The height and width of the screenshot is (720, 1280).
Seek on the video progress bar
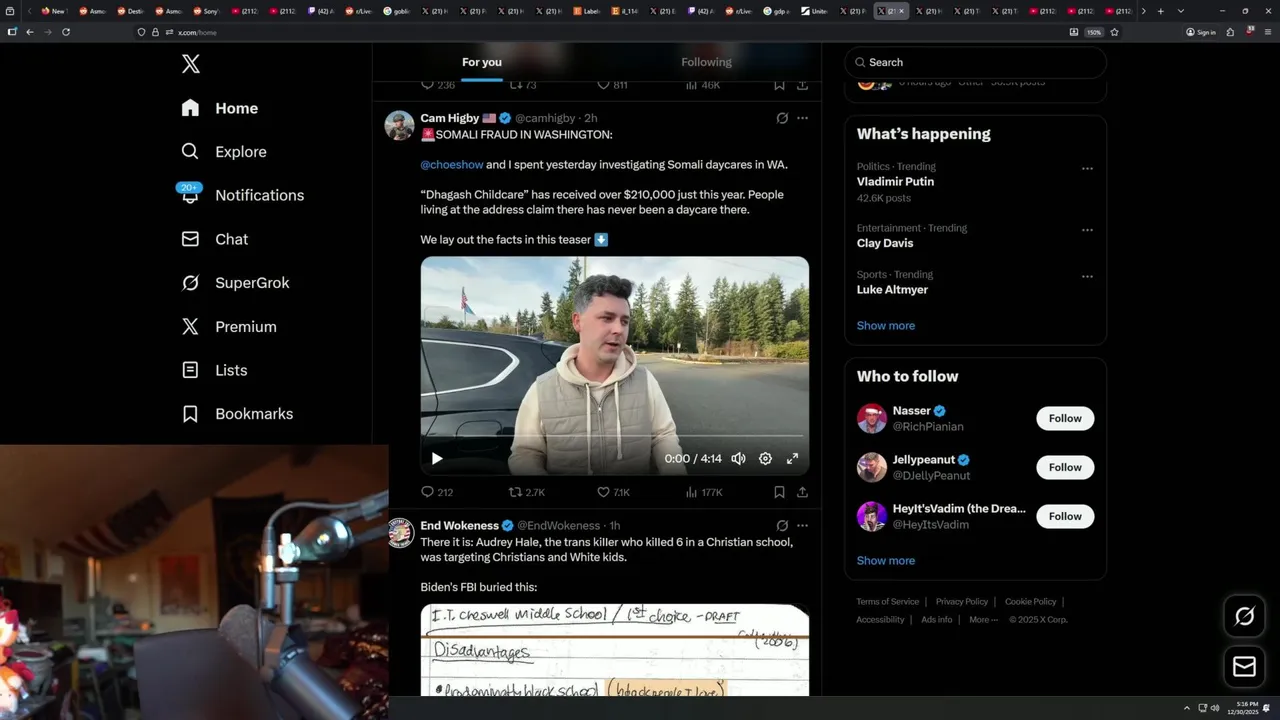click(x=615, y=437)
